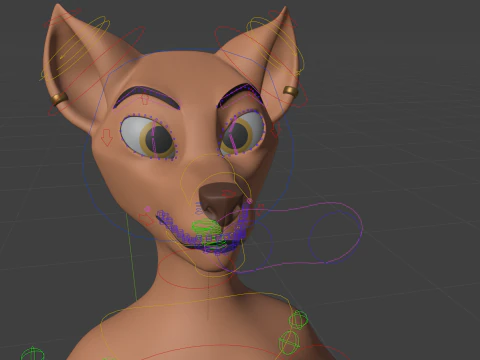Select the lower green sphere control at shoulder
The image size is (480, 360).
tap(289, 342)
